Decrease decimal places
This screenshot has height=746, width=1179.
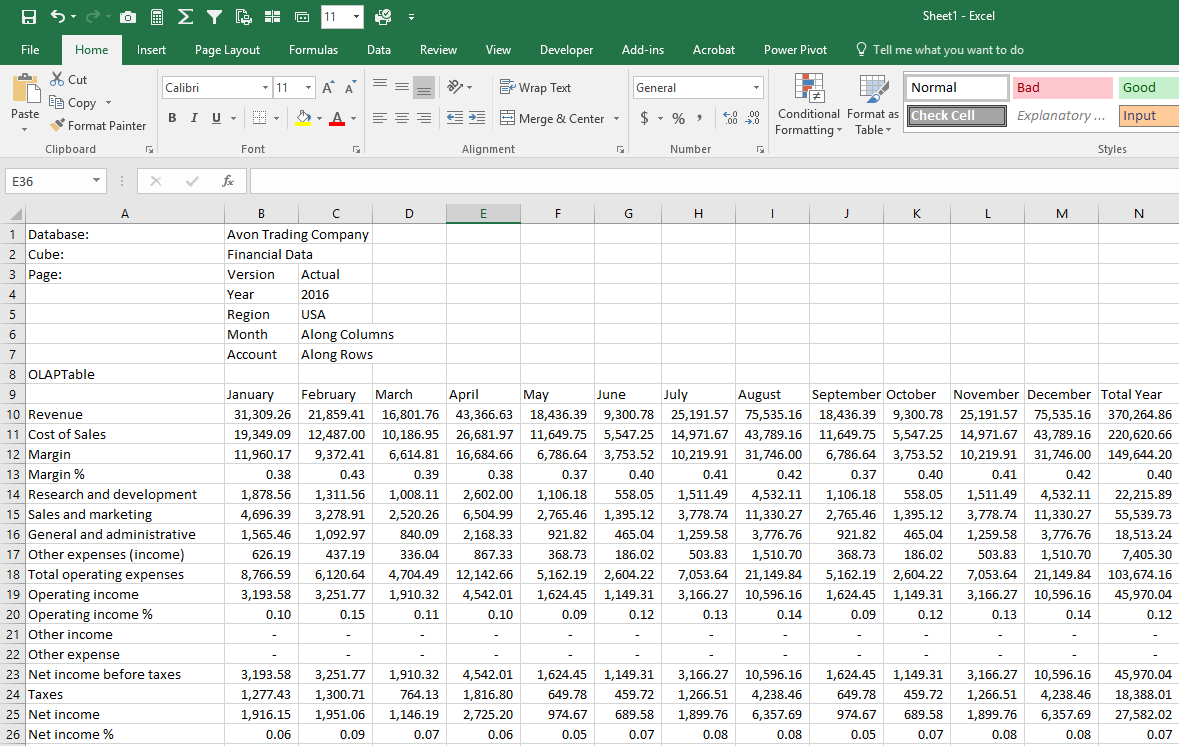pyautogui.click(x=753, y=118)
